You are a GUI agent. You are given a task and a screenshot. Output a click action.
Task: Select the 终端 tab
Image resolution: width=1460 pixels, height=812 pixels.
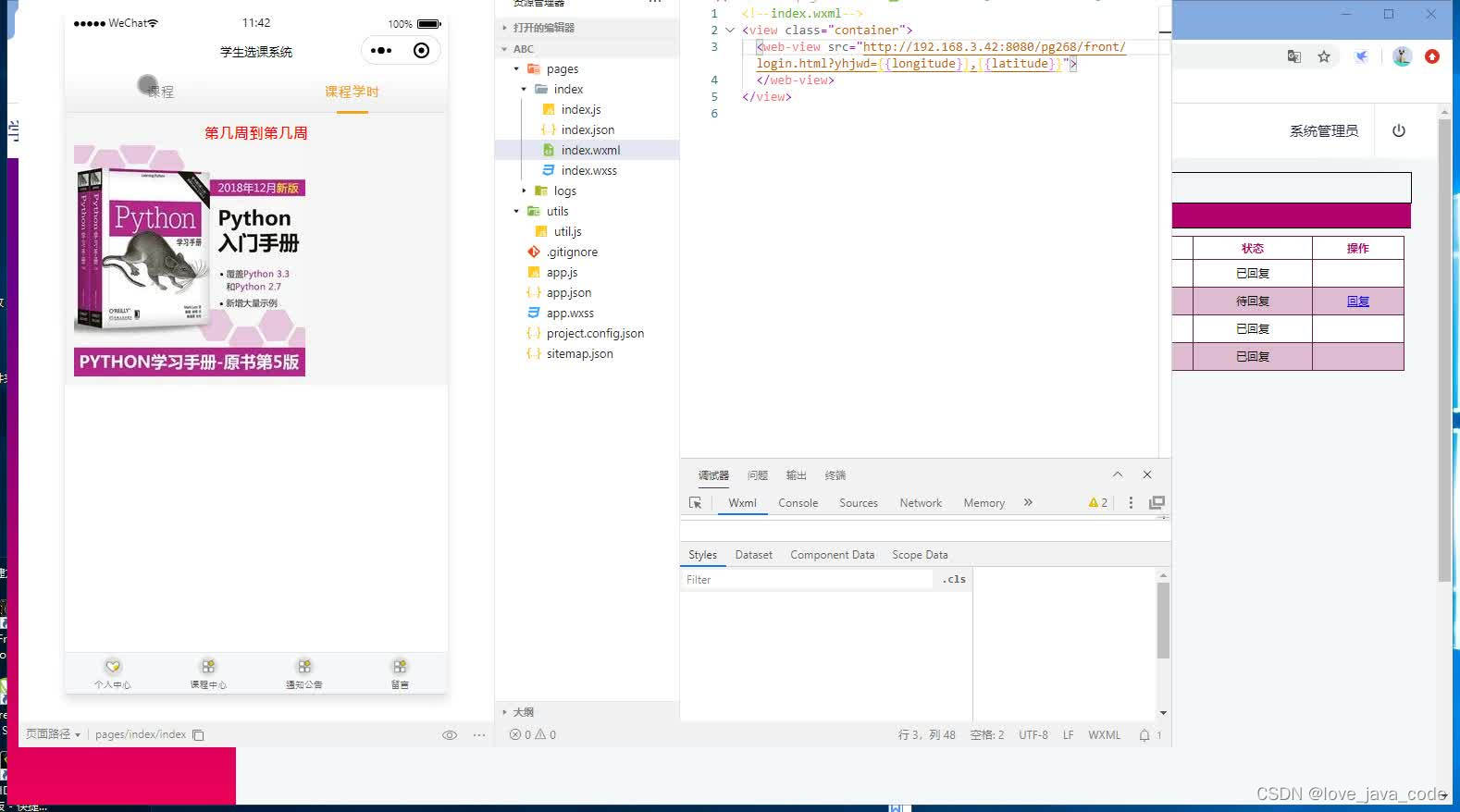point(835,475)
